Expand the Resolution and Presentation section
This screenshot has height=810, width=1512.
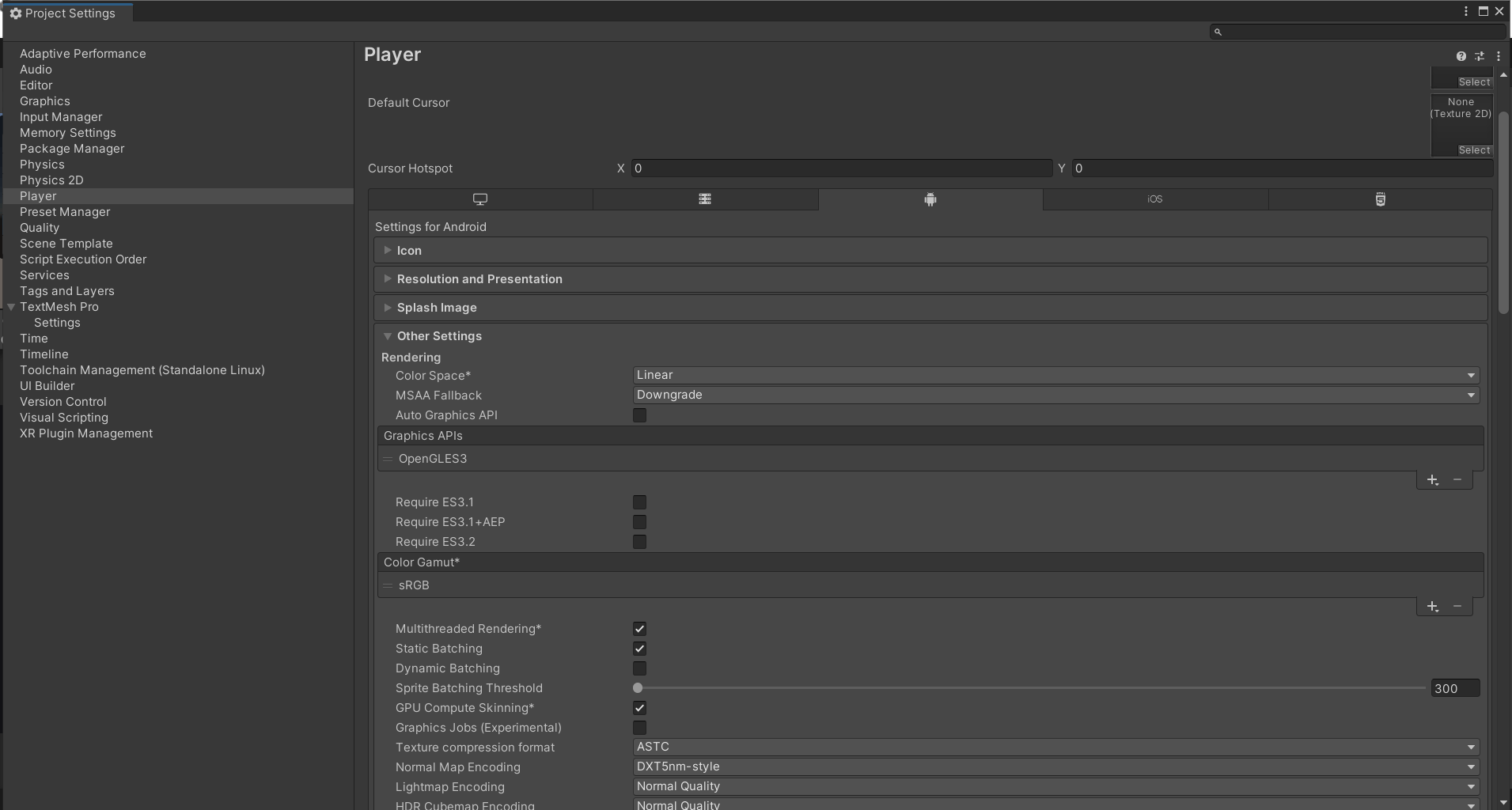[x=479, y=279]
